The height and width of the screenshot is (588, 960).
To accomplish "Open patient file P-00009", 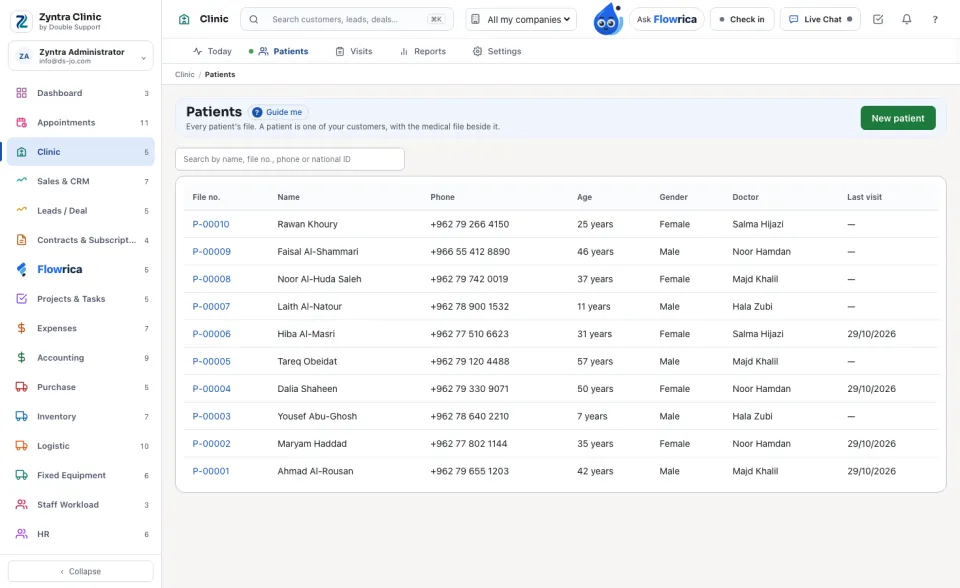I will pyautogui.click(x=211, y=252).
